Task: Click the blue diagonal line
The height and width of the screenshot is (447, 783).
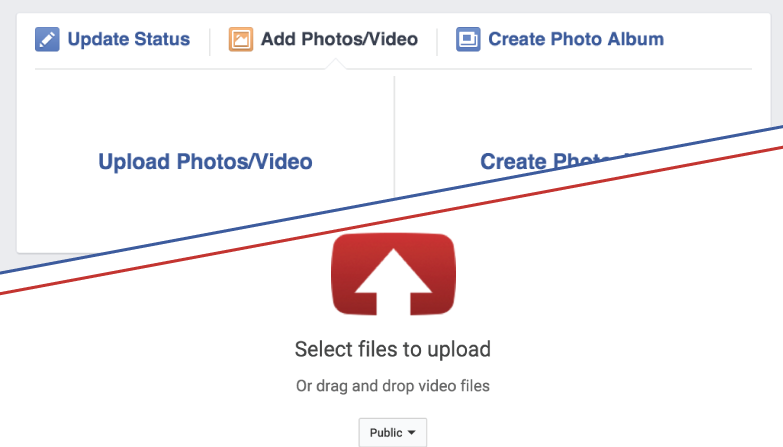Action: pyautogui.click(x=392, y=200)
